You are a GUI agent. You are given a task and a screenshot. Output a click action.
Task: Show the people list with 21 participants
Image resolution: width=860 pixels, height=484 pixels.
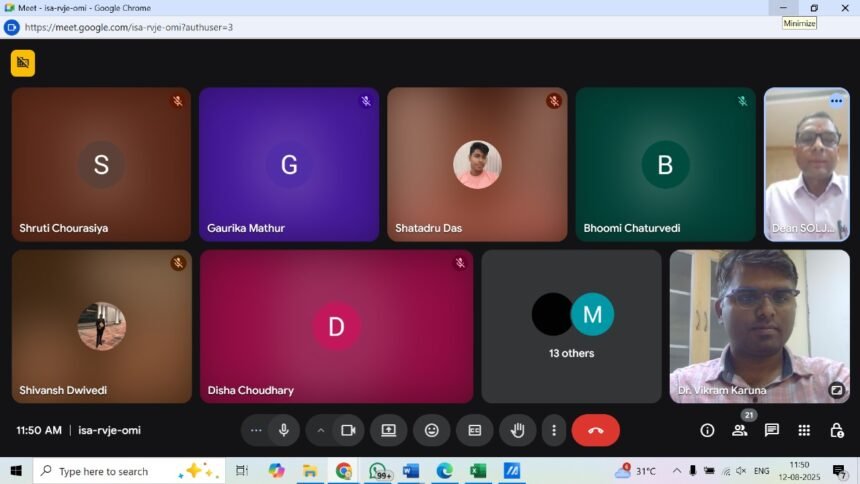coord(739,430)
